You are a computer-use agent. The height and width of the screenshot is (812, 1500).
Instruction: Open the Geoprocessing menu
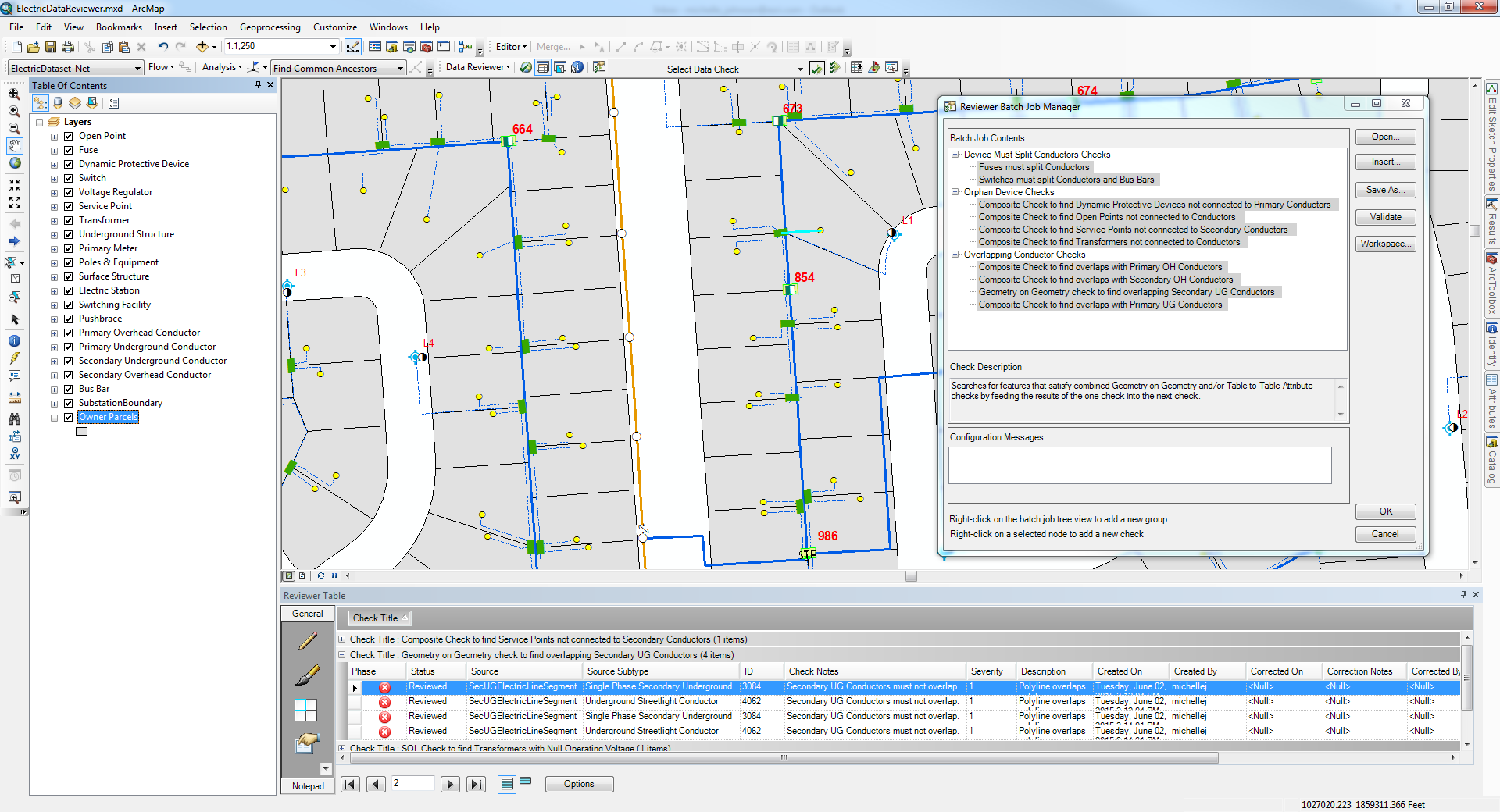tap(270, 27)
